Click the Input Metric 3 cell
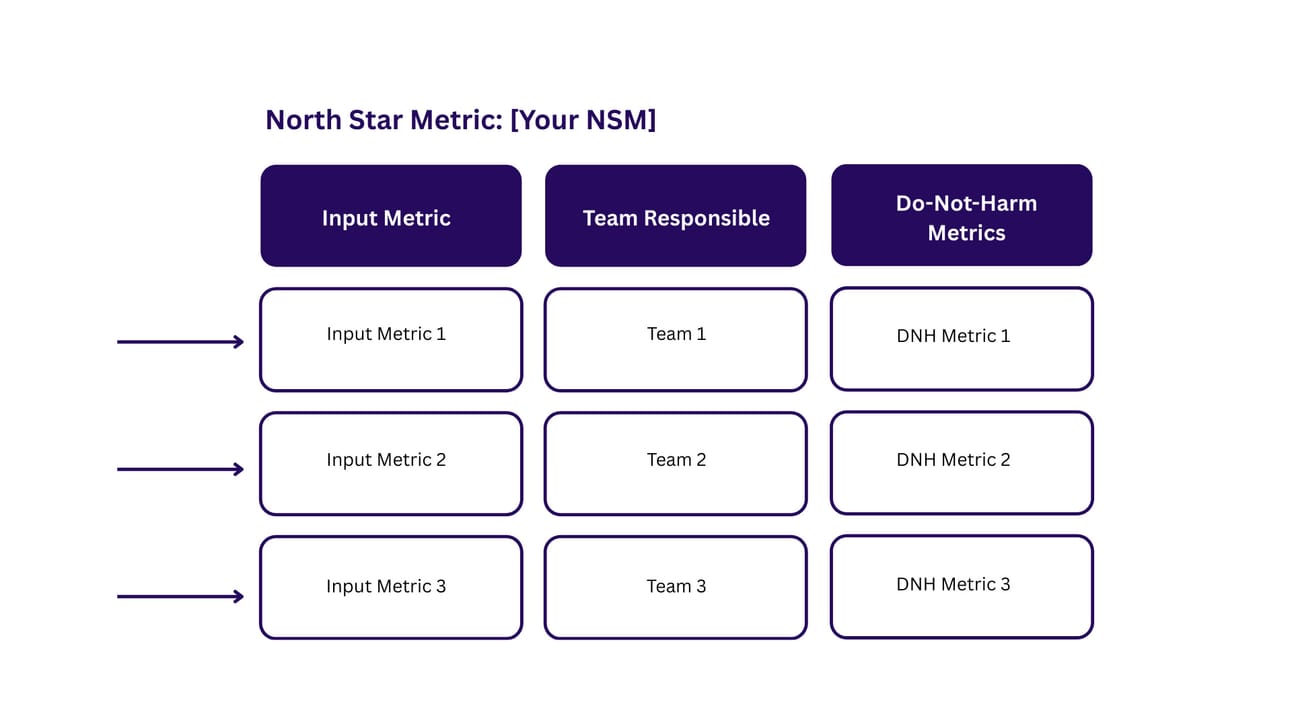This screenshot has height=727, width=1292. (391, 588)
